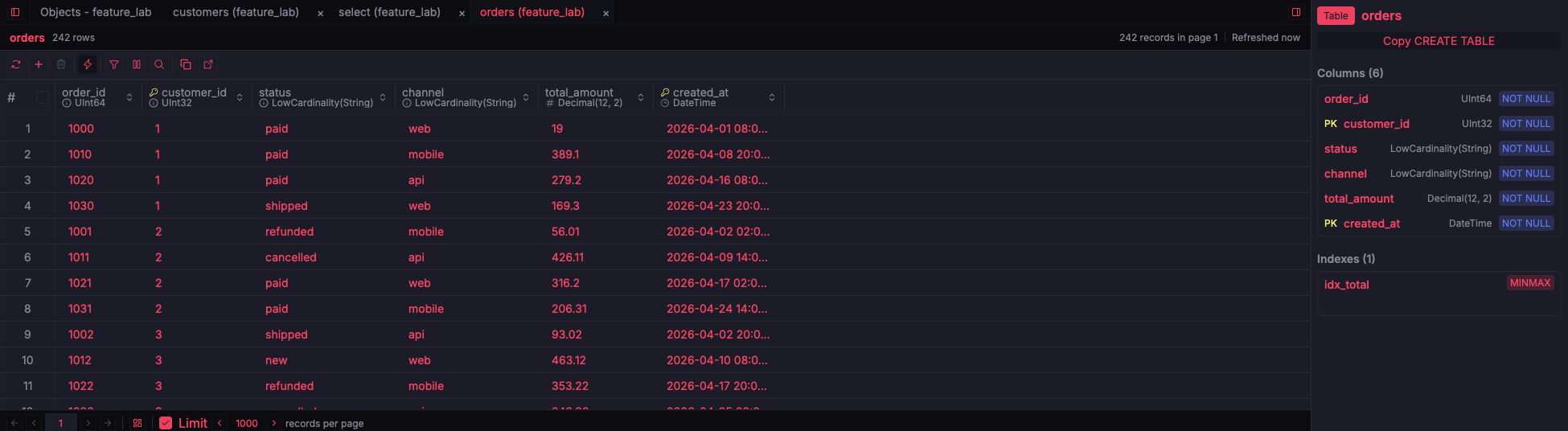Toggle the left sidebar panel icon
Viewport: 1568px width, 431px height.
(x=15, y=12)
